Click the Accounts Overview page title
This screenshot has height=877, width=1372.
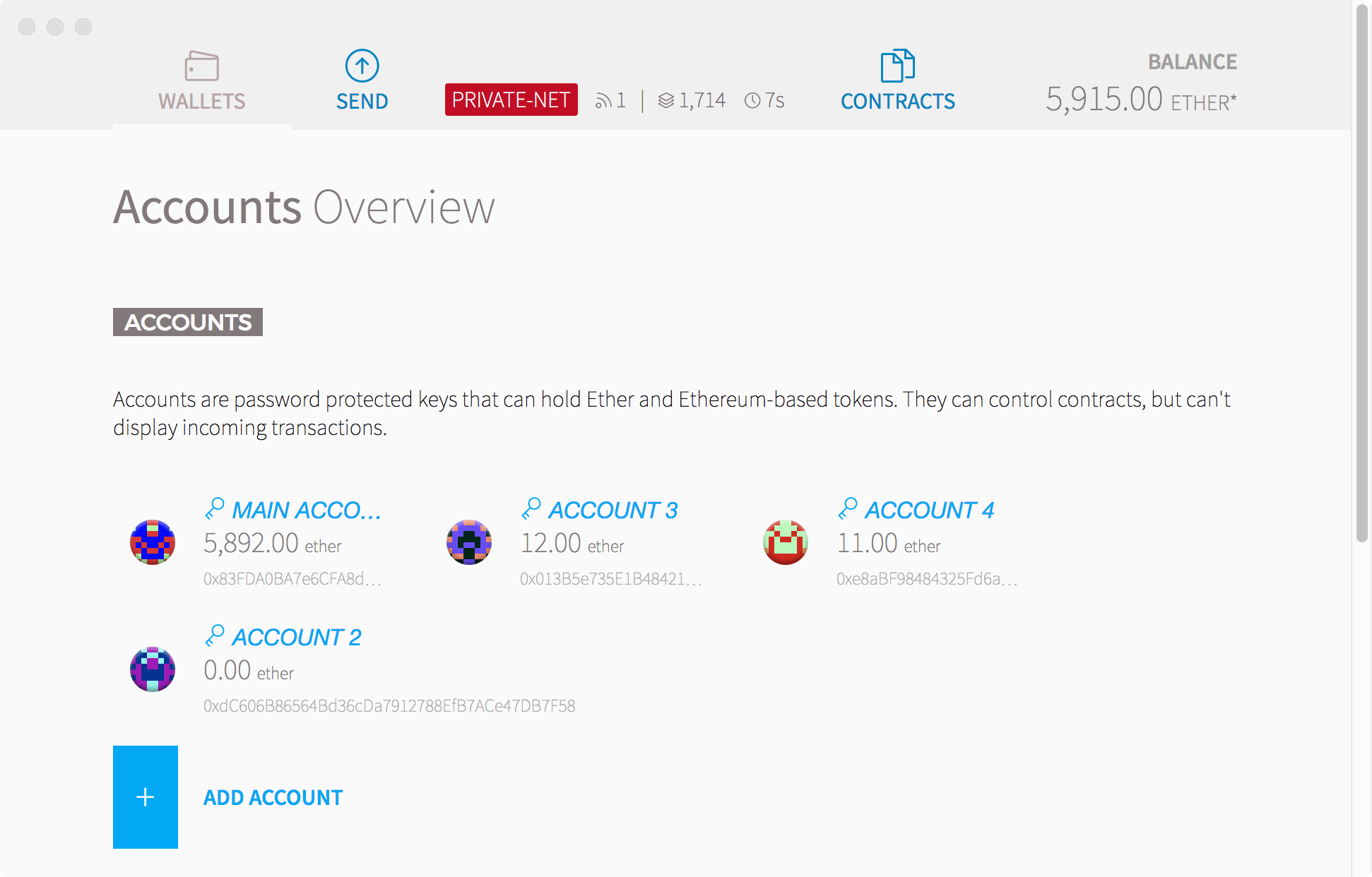(304, 208)
